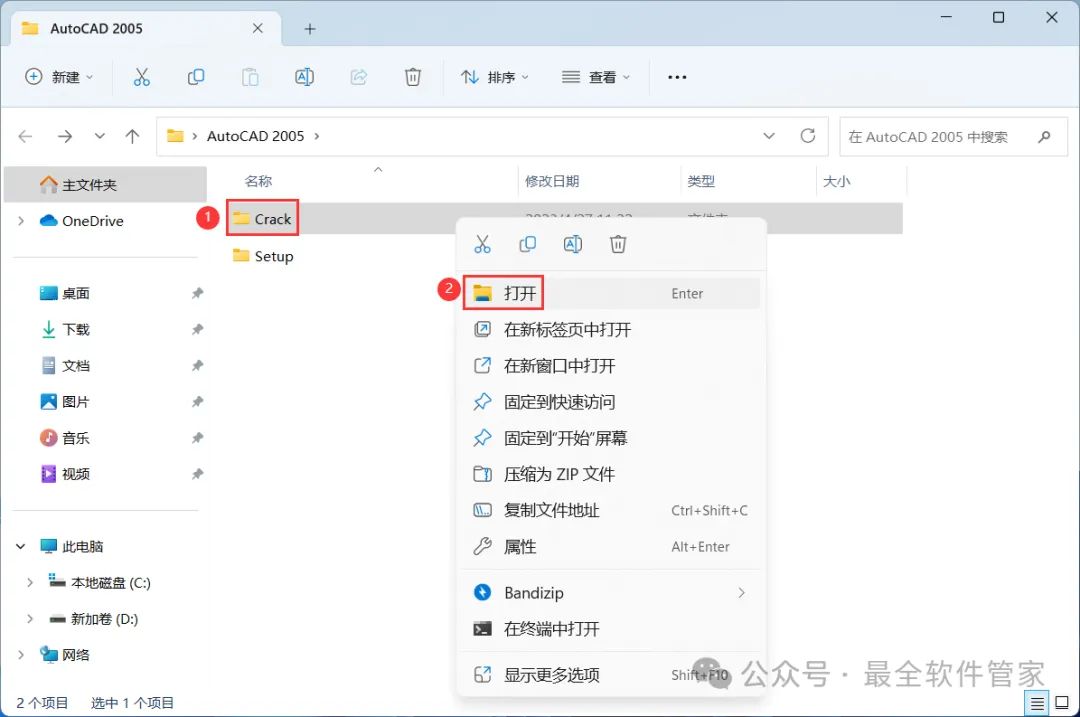
Task: Switch to details view icon in status bar
Action: tap(1037, 703)
